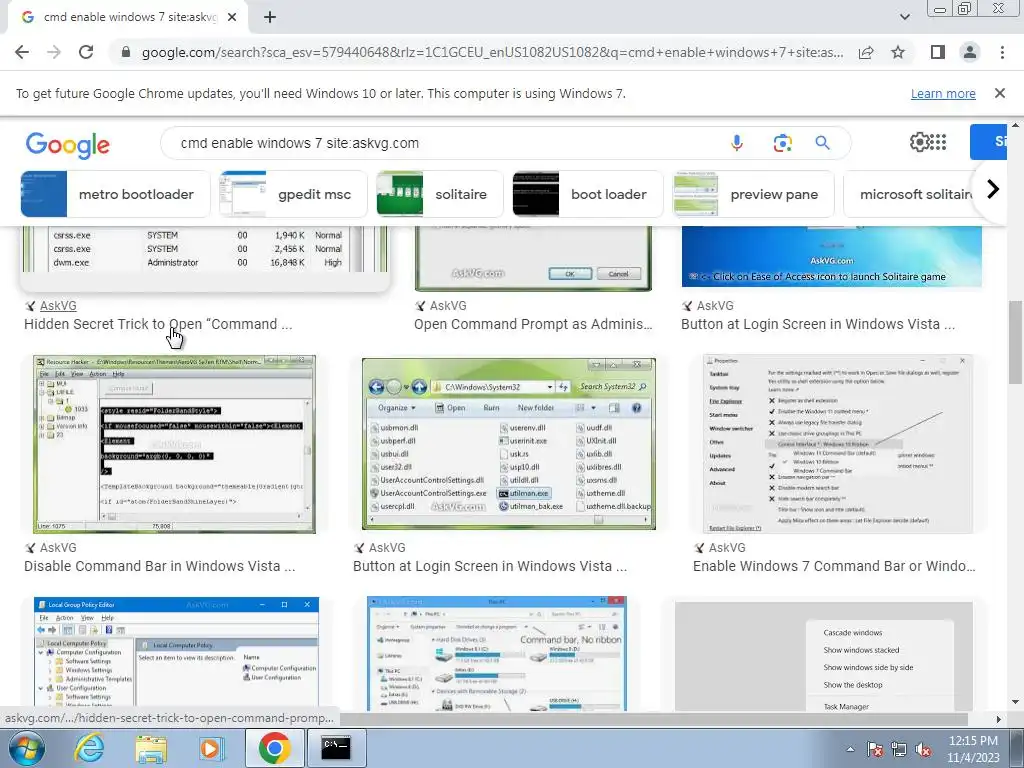Click the Google search input field

[451, 143]
